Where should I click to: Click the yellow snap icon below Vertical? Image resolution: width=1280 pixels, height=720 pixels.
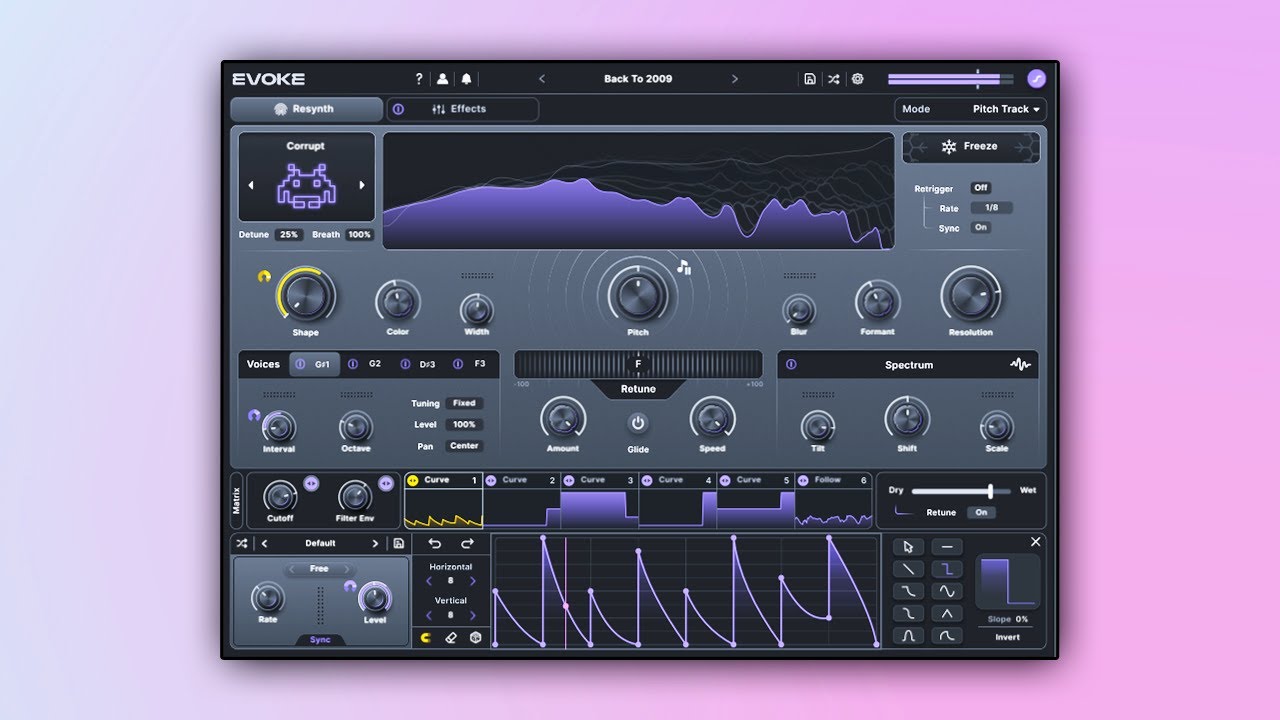(426, 637)
